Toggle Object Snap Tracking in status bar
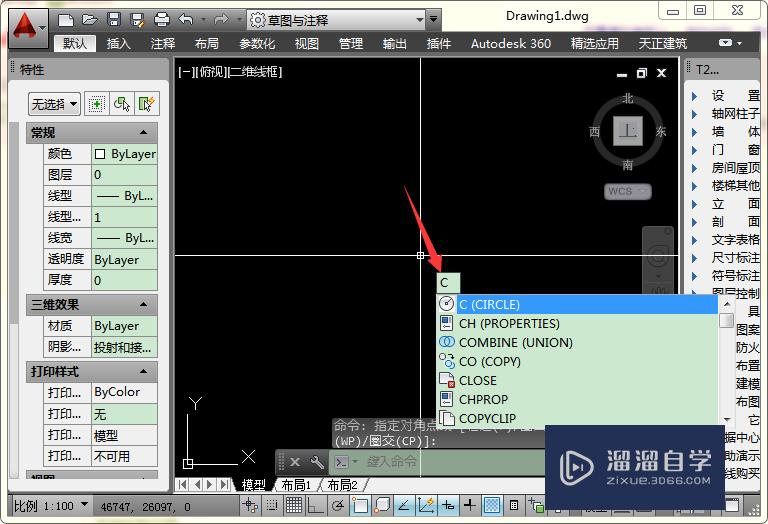This screenshot has height=524, width=768. click(x=404, y=505)
